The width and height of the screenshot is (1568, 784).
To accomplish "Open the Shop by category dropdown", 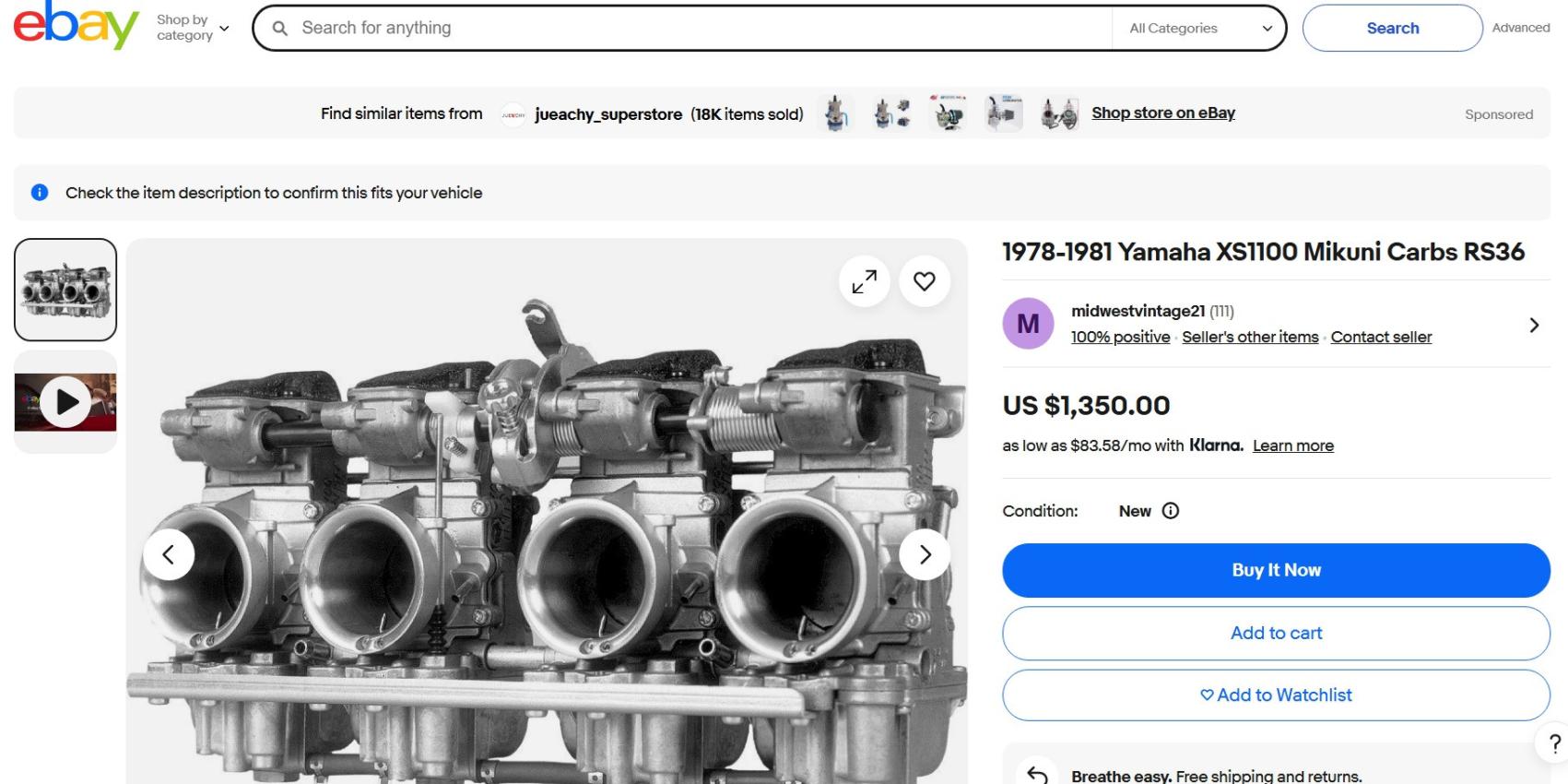I will coord(193,28).
